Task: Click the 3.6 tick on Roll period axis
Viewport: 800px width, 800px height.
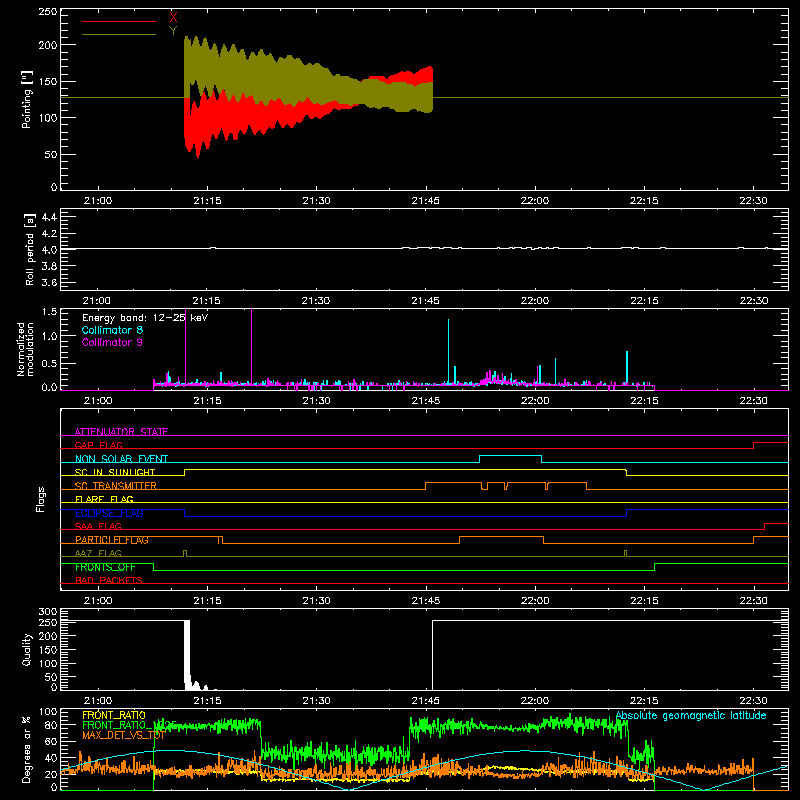Action: (x=49, y=282)
